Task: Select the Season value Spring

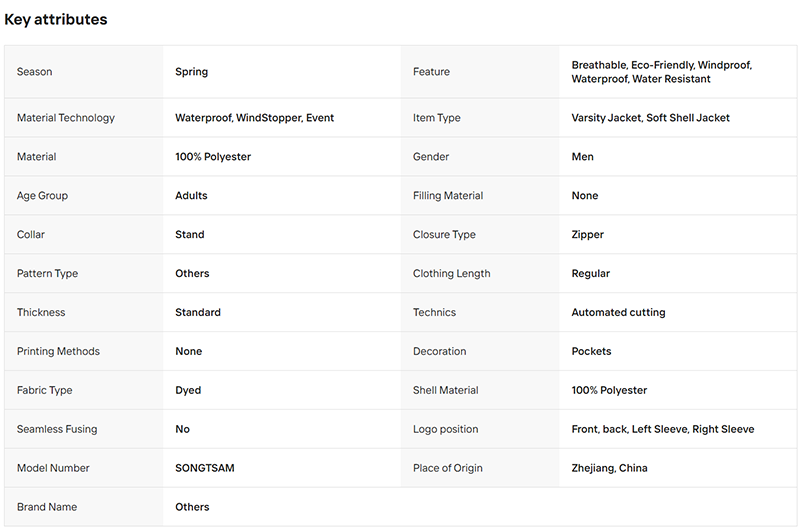Action: click(191, 72)
